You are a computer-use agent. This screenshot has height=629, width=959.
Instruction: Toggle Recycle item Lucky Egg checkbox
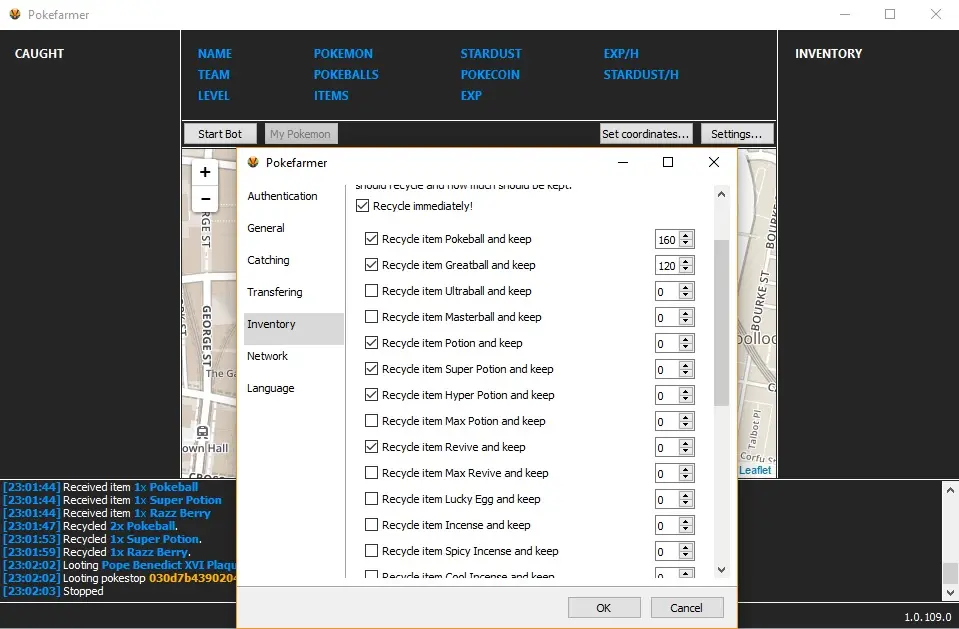click(x=372, y=499)
